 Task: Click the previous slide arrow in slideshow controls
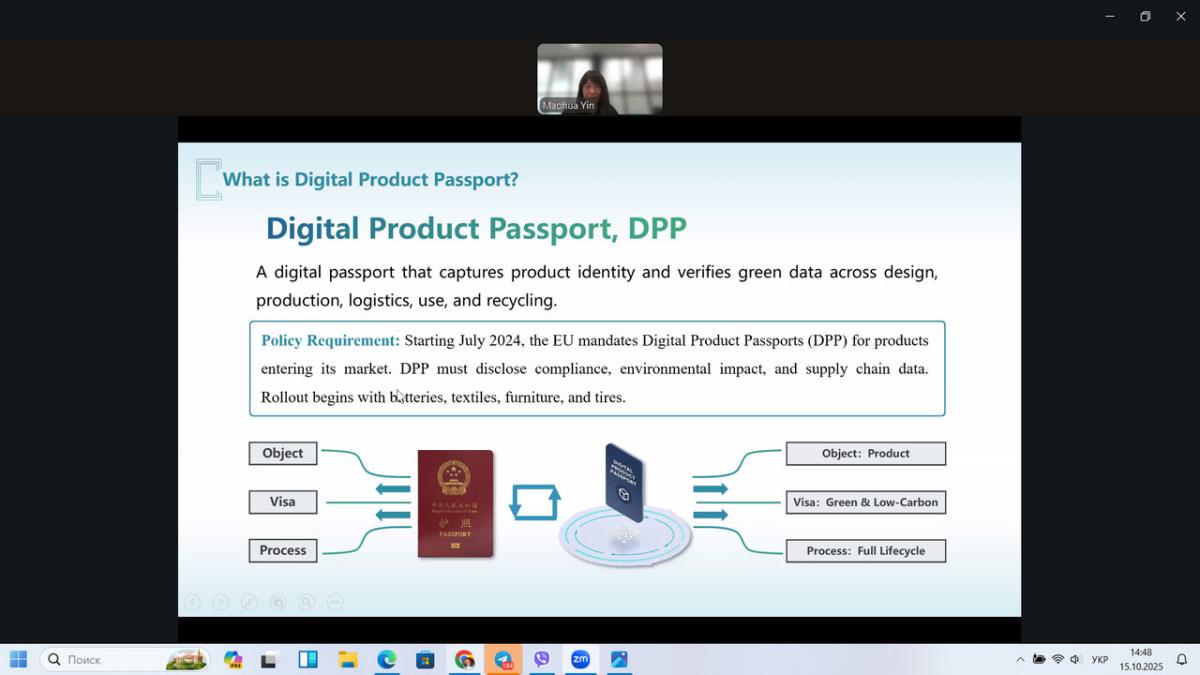click(x=192, y=602)
